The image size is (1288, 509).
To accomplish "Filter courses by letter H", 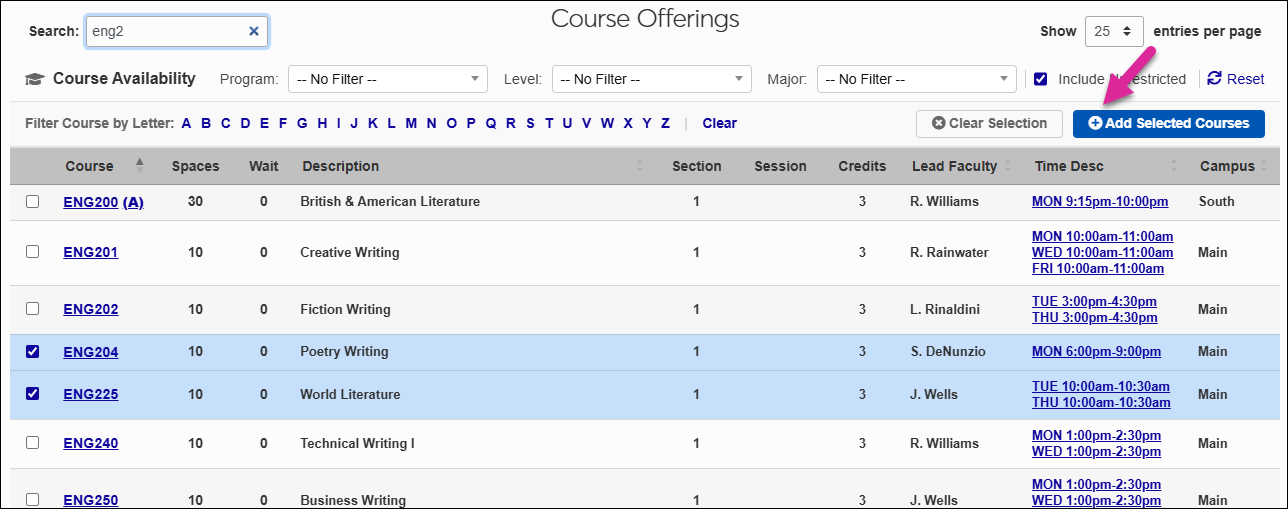I will click(x=322, y=123).
